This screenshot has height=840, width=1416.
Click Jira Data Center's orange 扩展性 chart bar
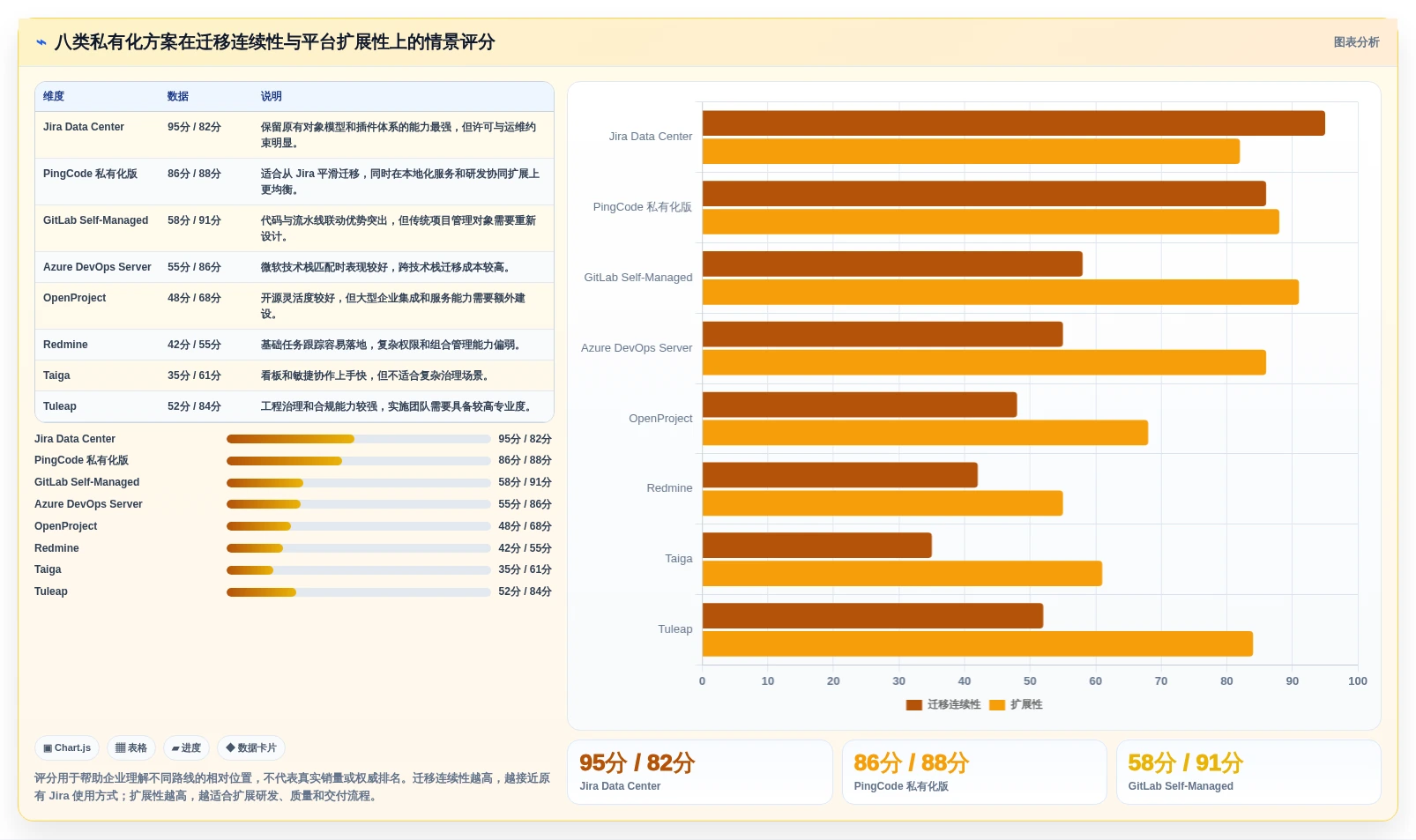coord(971,152)
